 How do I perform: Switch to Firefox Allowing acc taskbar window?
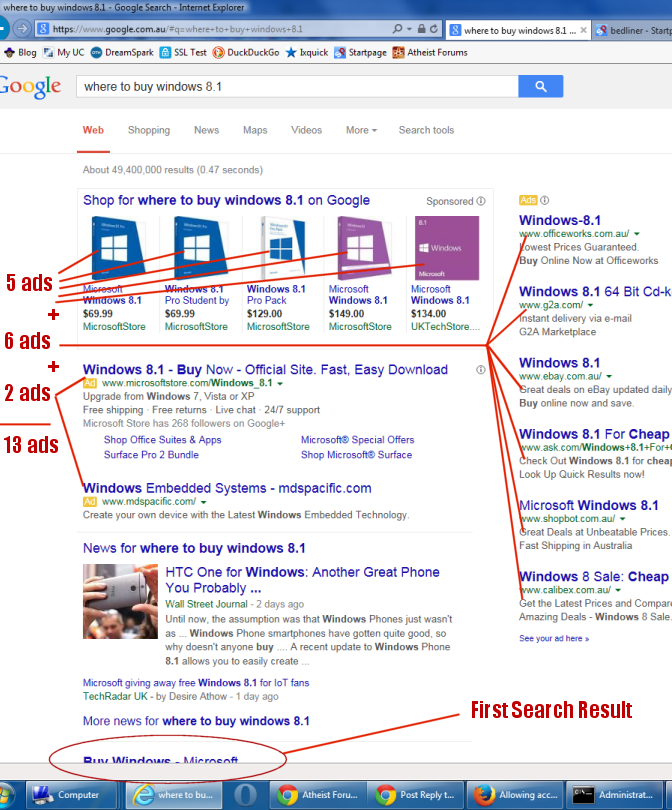[x=514, y=795]
